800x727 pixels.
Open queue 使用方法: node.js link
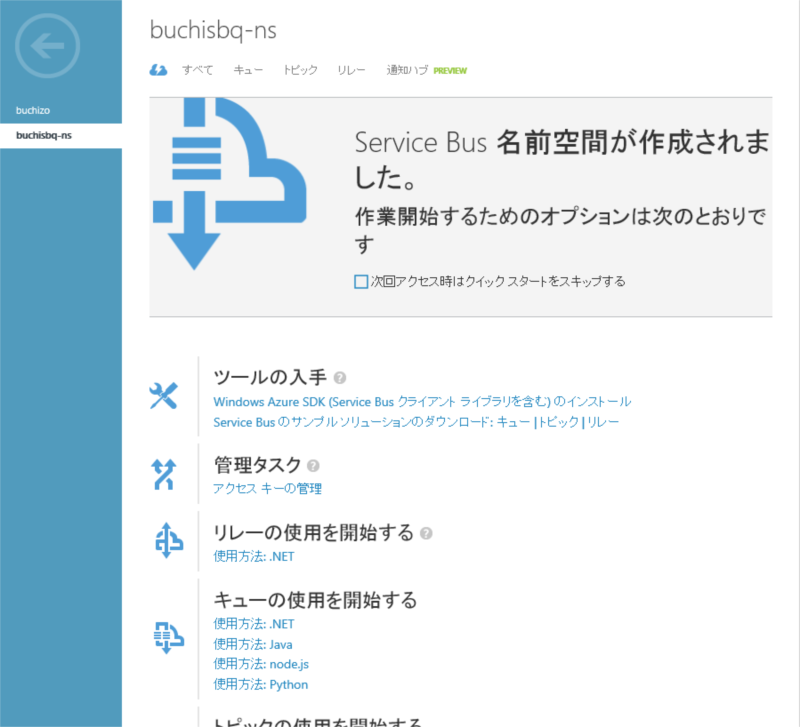261,664
